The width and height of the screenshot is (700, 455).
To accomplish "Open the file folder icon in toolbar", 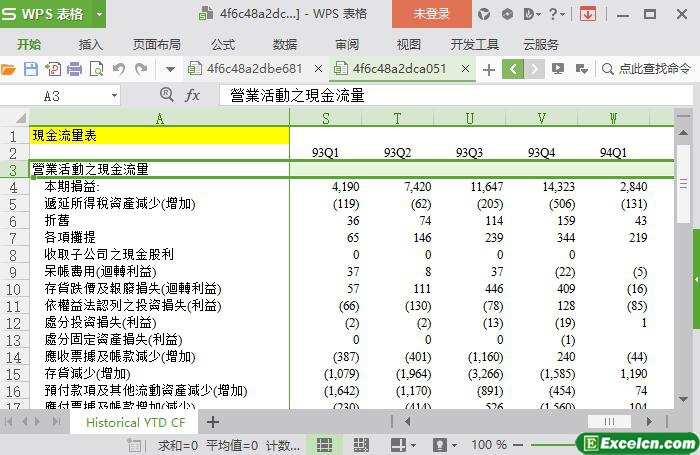I will pos(8,69).
